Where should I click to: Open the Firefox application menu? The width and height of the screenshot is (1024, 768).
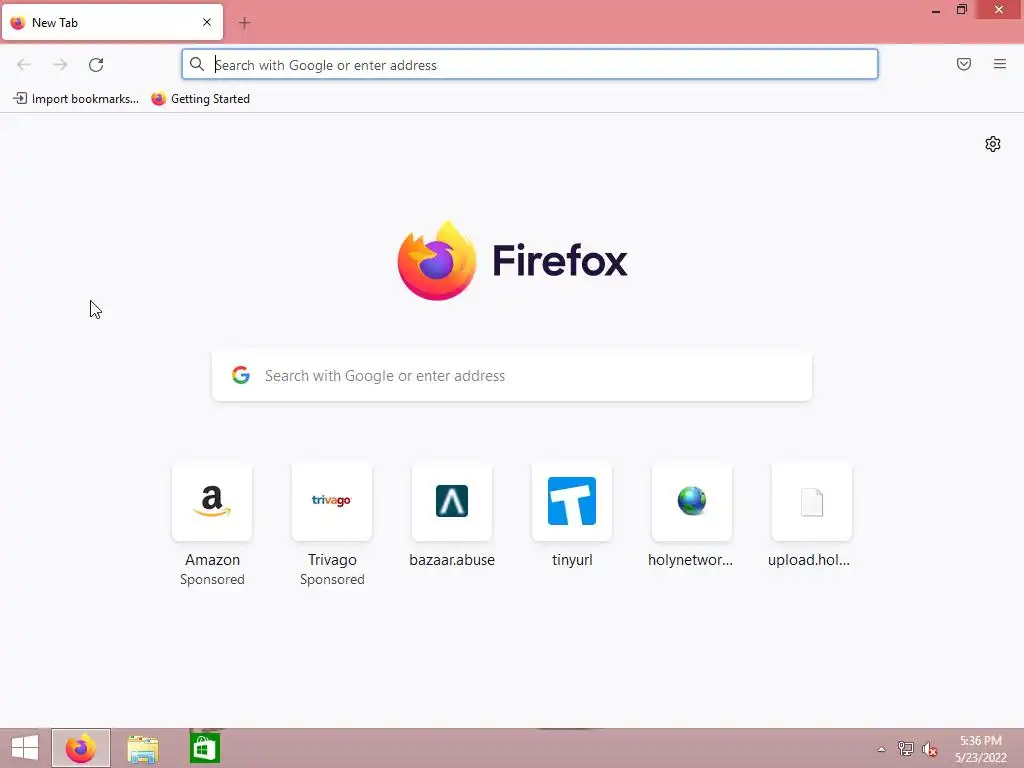pyautogui.click(x=1000, y=64)
